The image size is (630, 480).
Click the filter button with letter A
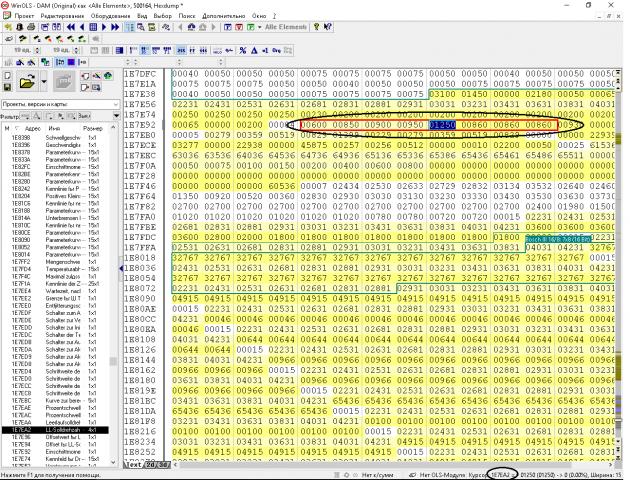[x=37, y=116]
